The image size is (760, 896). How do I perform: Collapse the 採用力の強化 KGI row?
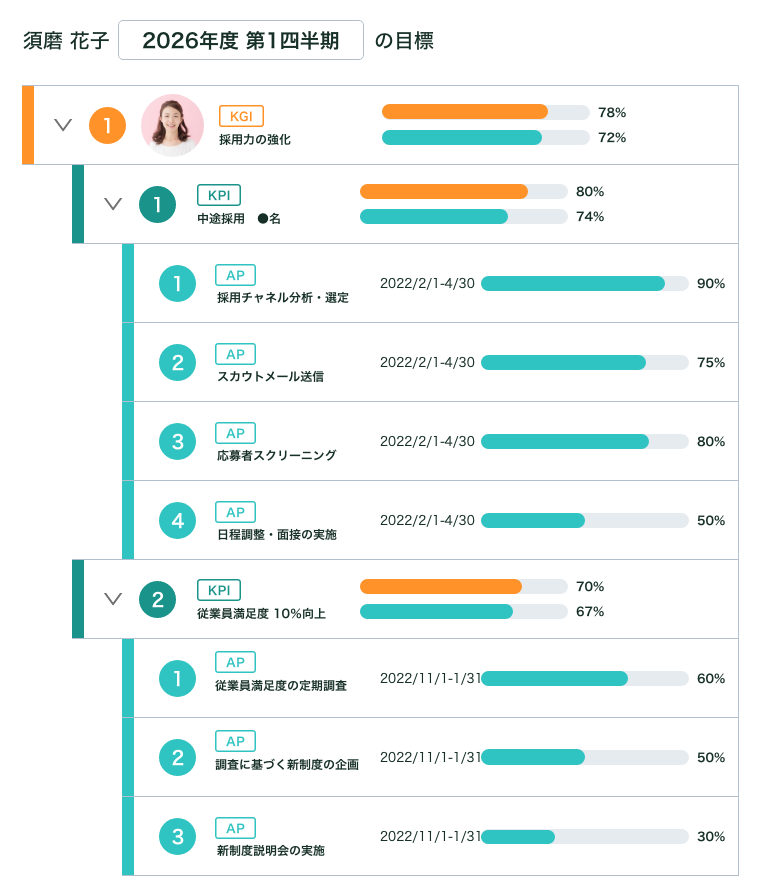pyautogui.click(x=63, y=126)
